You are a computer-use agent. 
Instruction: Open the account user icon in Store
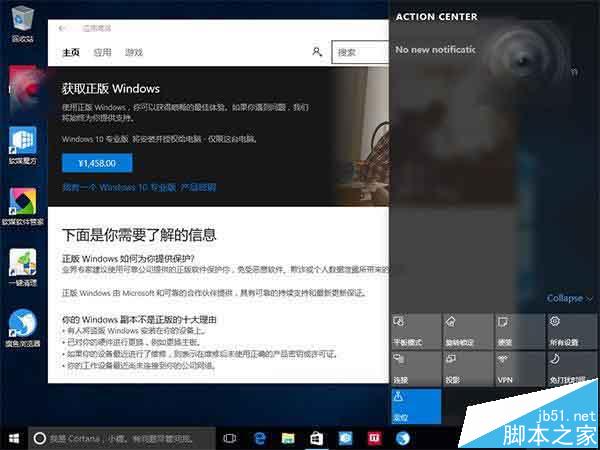point(317,52)
